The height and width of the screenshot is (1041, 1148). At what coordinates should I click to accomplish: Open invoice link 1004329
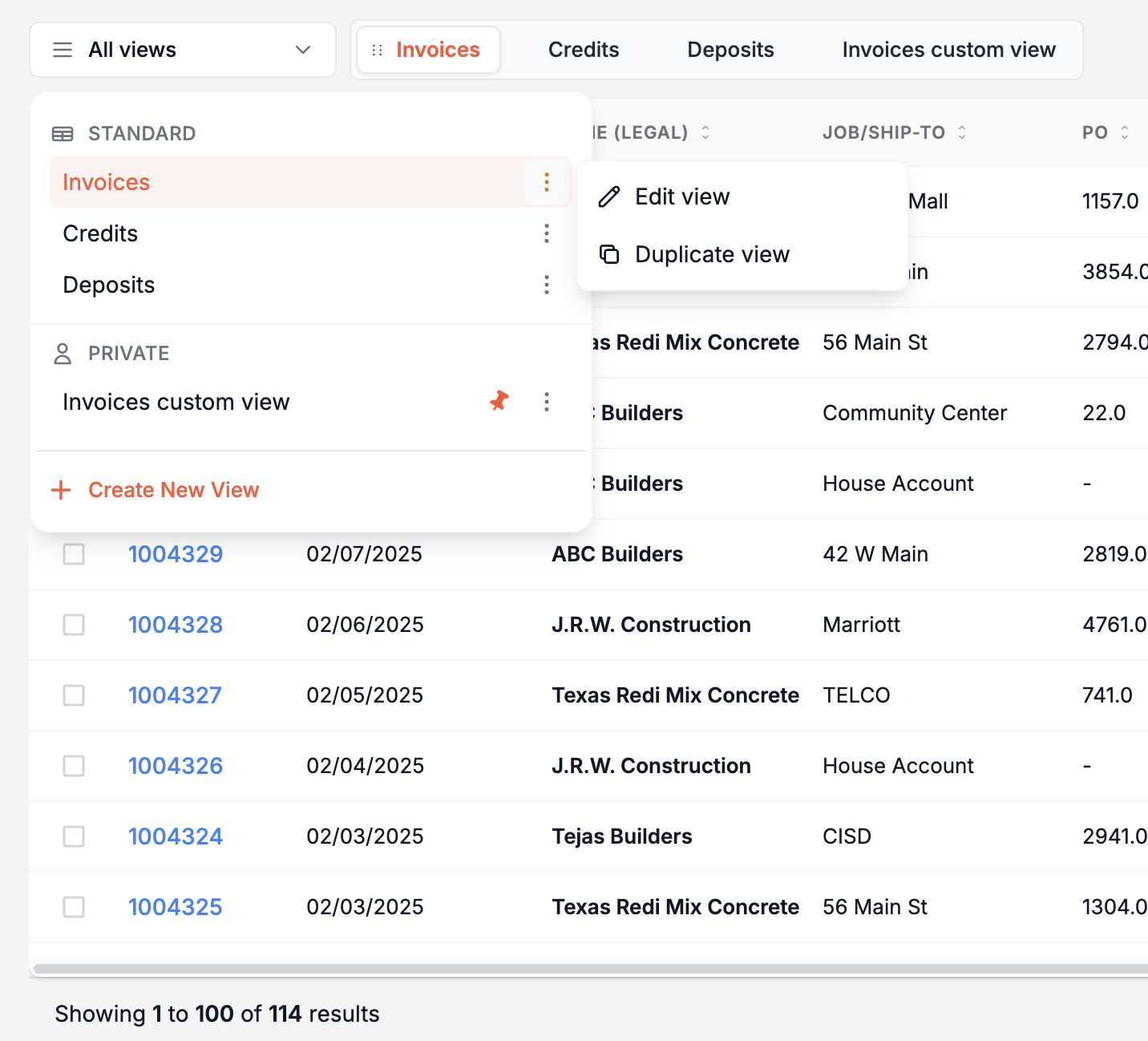click(176, 554)
